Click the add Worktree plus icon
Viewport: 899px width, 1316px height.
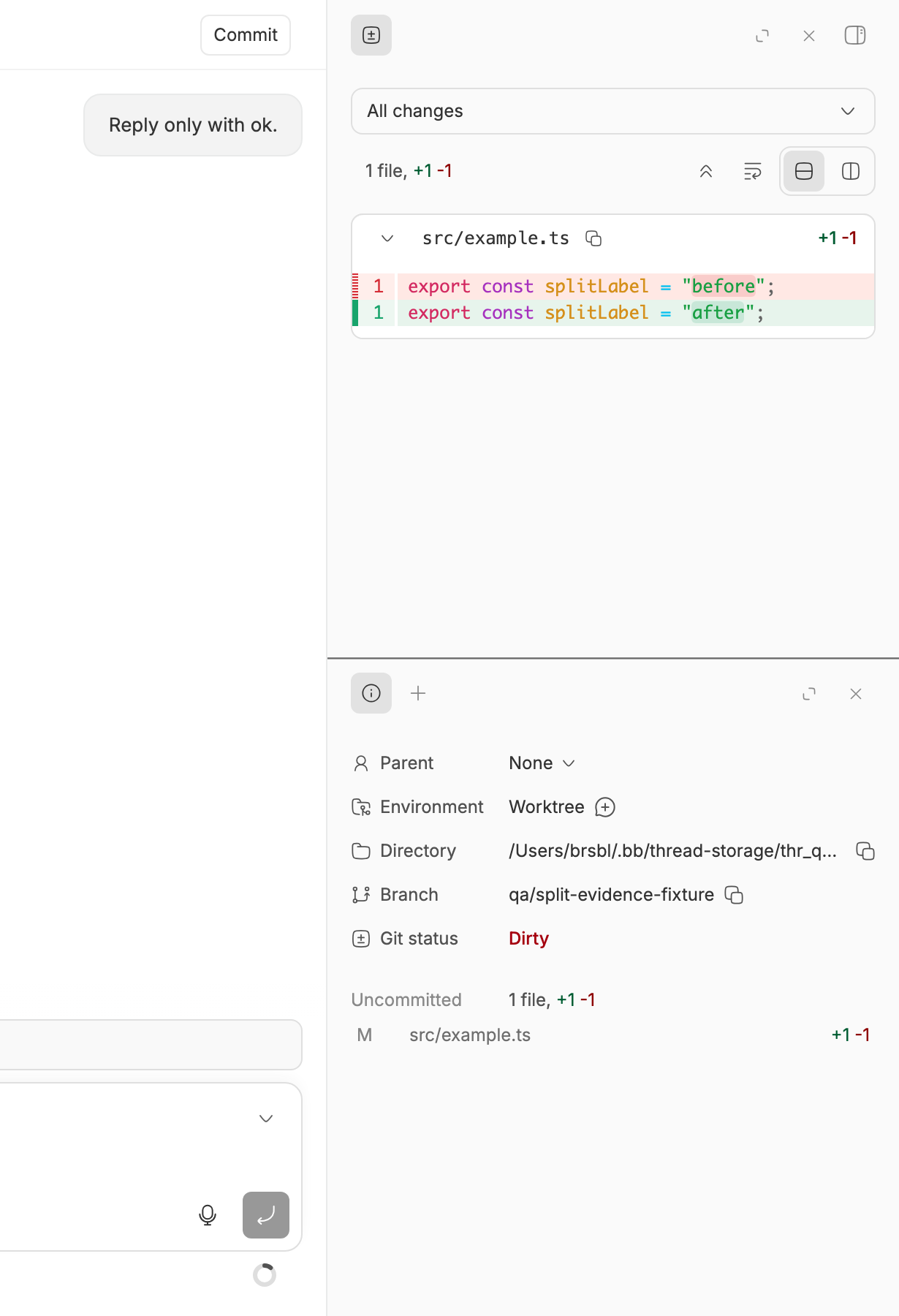(605, 807)
